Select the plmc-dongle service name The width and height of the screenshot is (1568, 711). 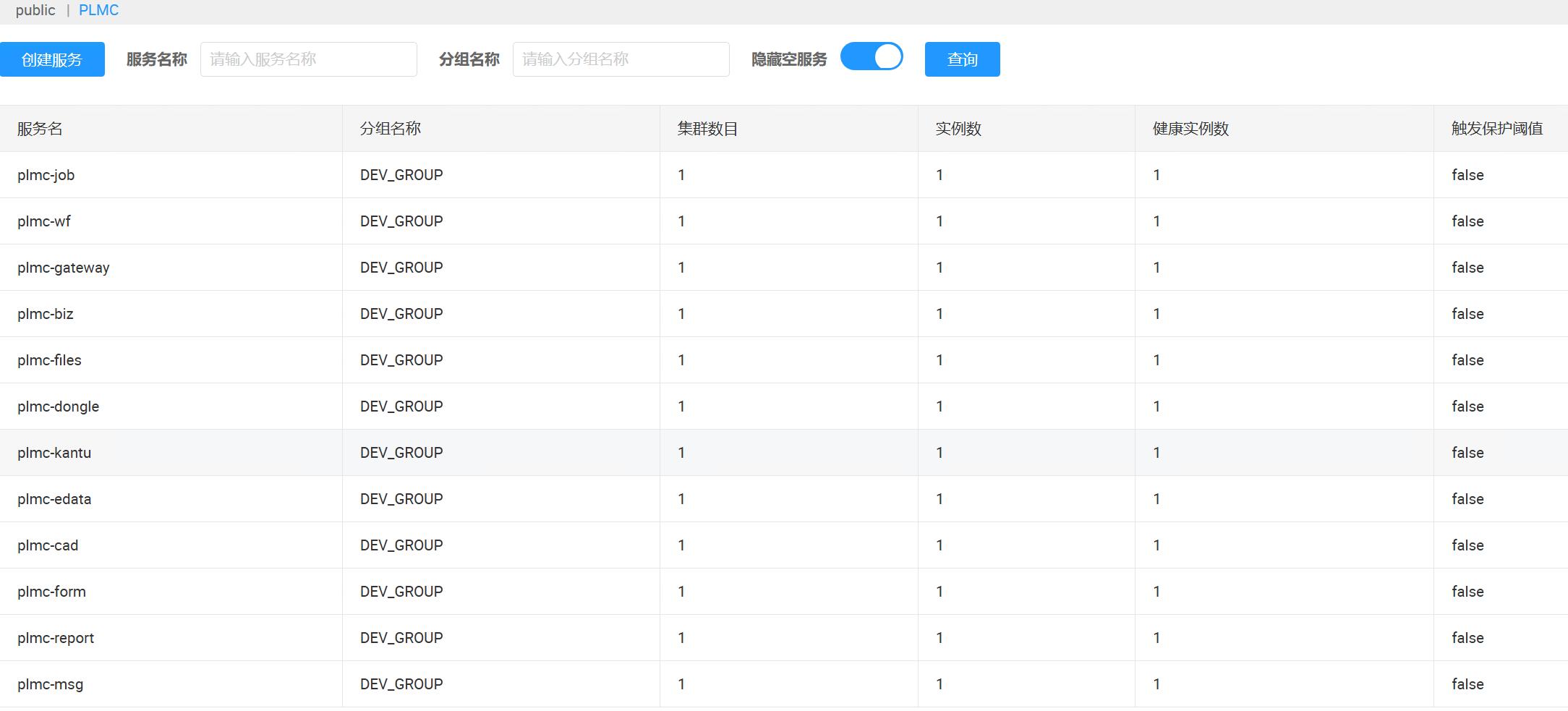[58, 406]
